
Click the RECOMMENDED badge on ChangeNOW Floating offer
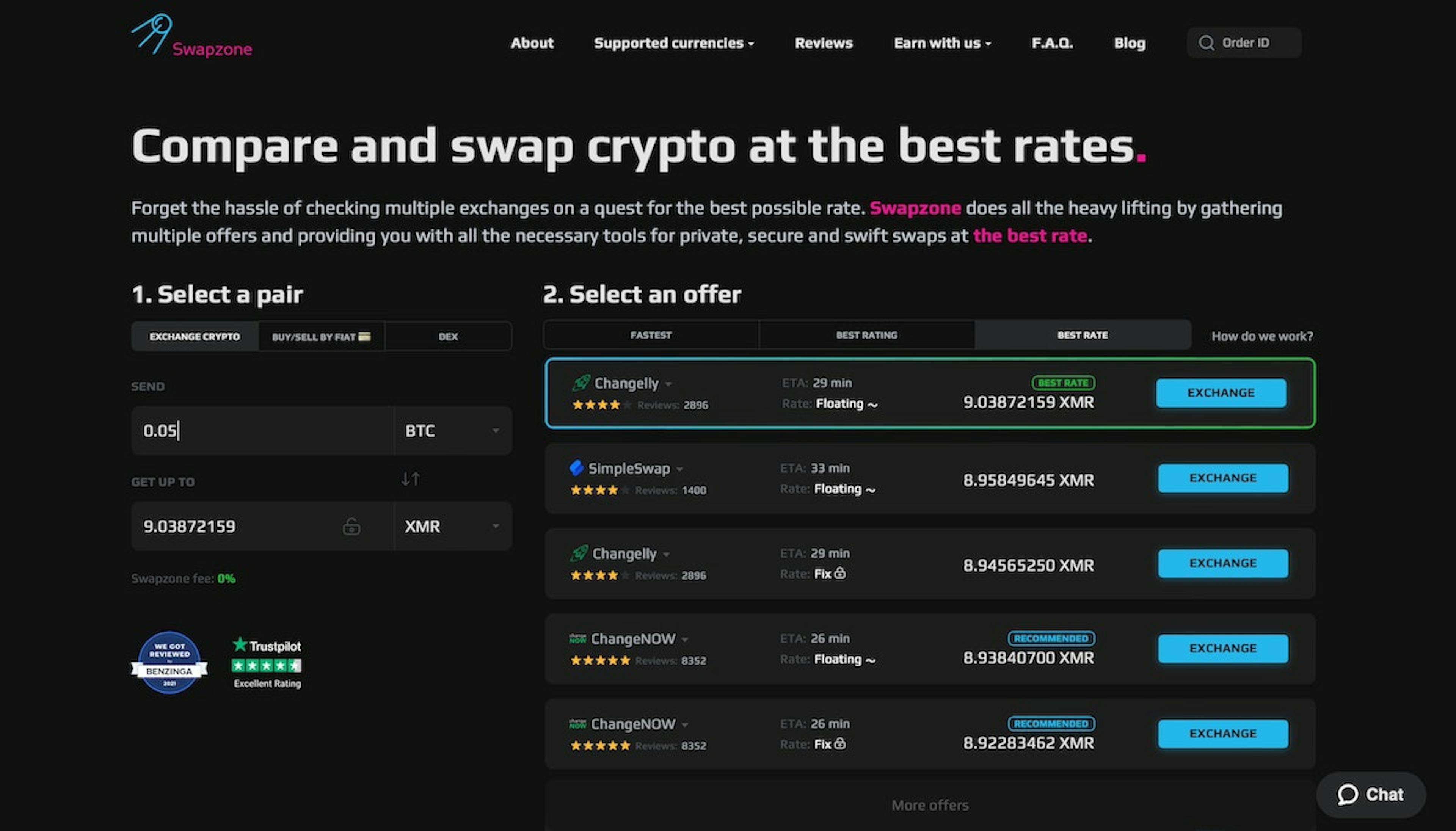tap(1051, 638)
